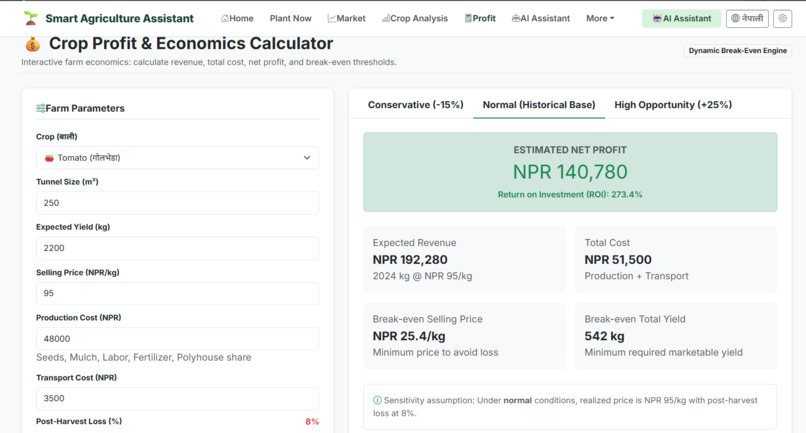Click the '2024 kg @ NPR 95/kg' text

423,276
